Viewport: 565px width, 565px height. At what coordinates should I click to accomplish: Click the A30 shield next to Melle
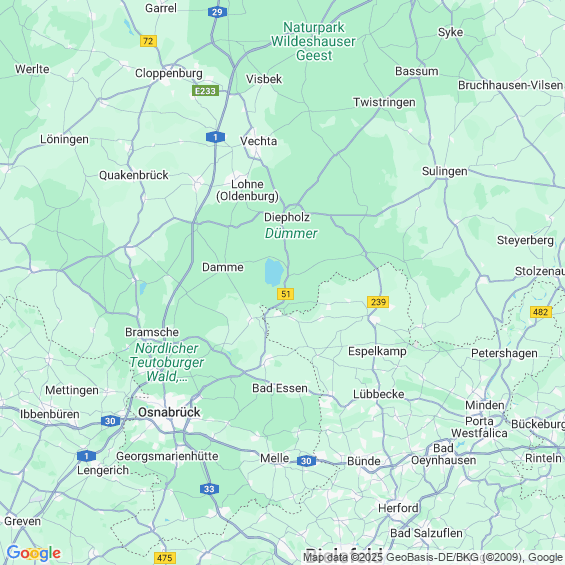(x=306, y=461)
